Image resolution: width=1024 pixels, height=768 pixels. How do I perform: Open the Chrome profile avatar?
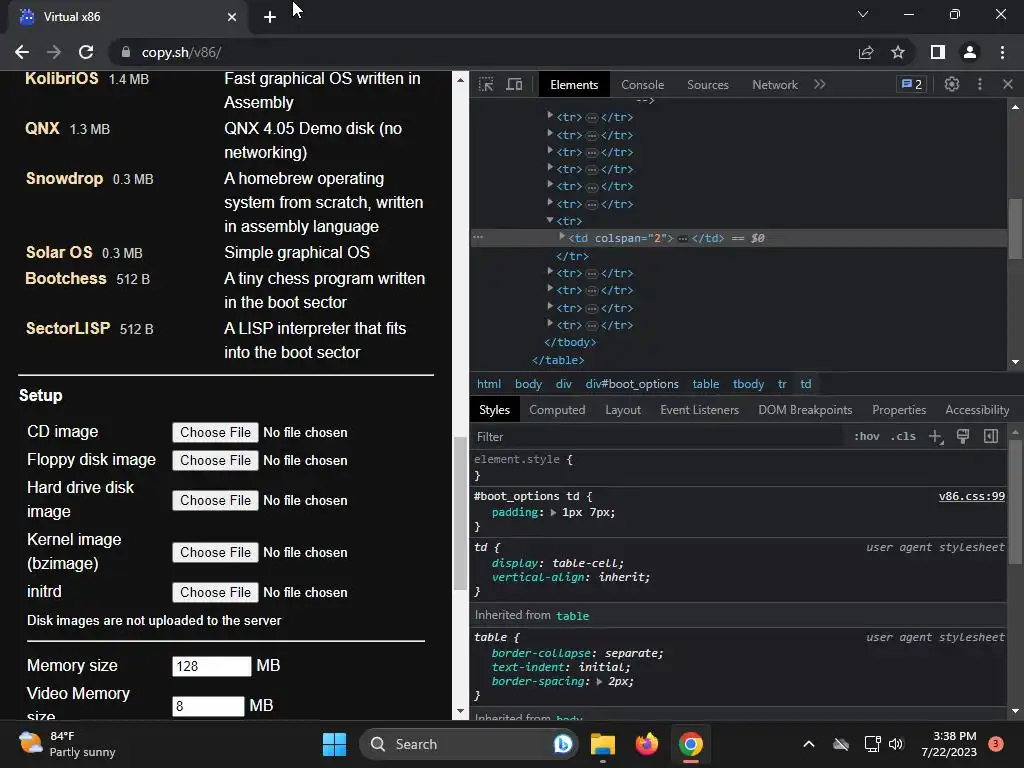tap(970, 52)
